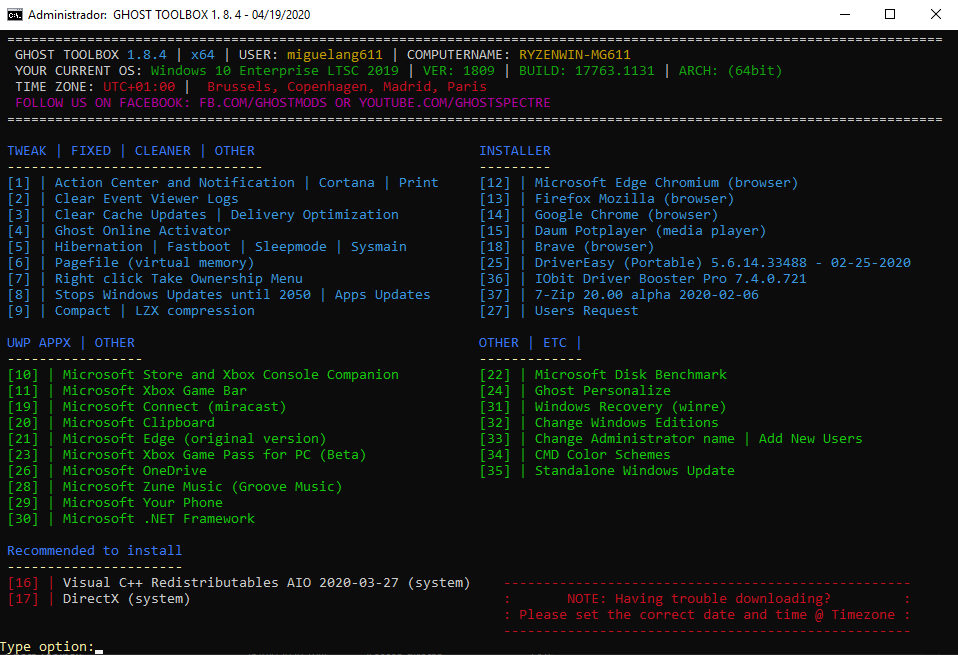Click username 'miguelang611' in header
The width and height of the screenshot is (958, 655).
click(x=335, y=54)
